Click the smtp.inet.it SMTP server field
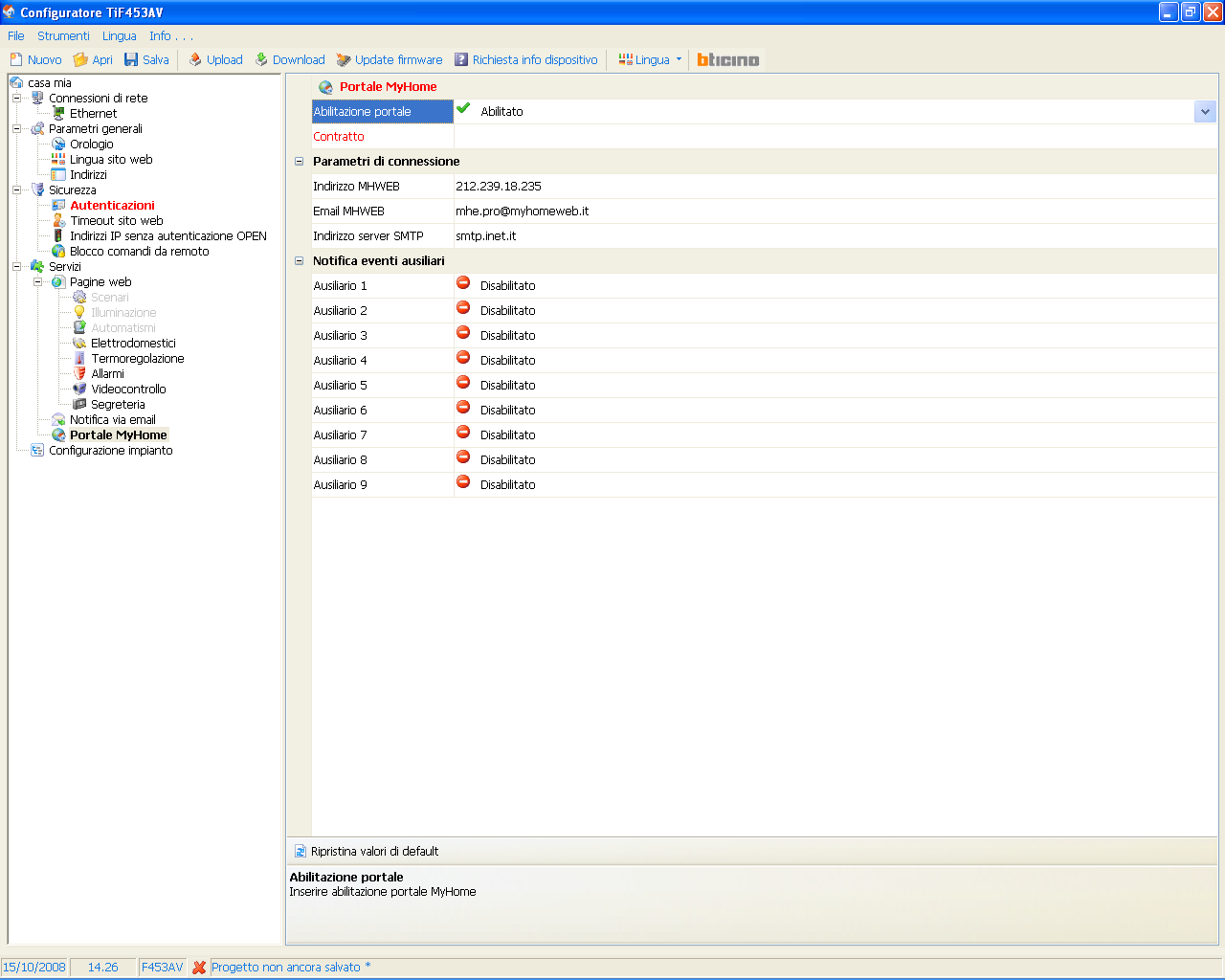The height and width of the screenshot is (980, 1225). point(835,236)
